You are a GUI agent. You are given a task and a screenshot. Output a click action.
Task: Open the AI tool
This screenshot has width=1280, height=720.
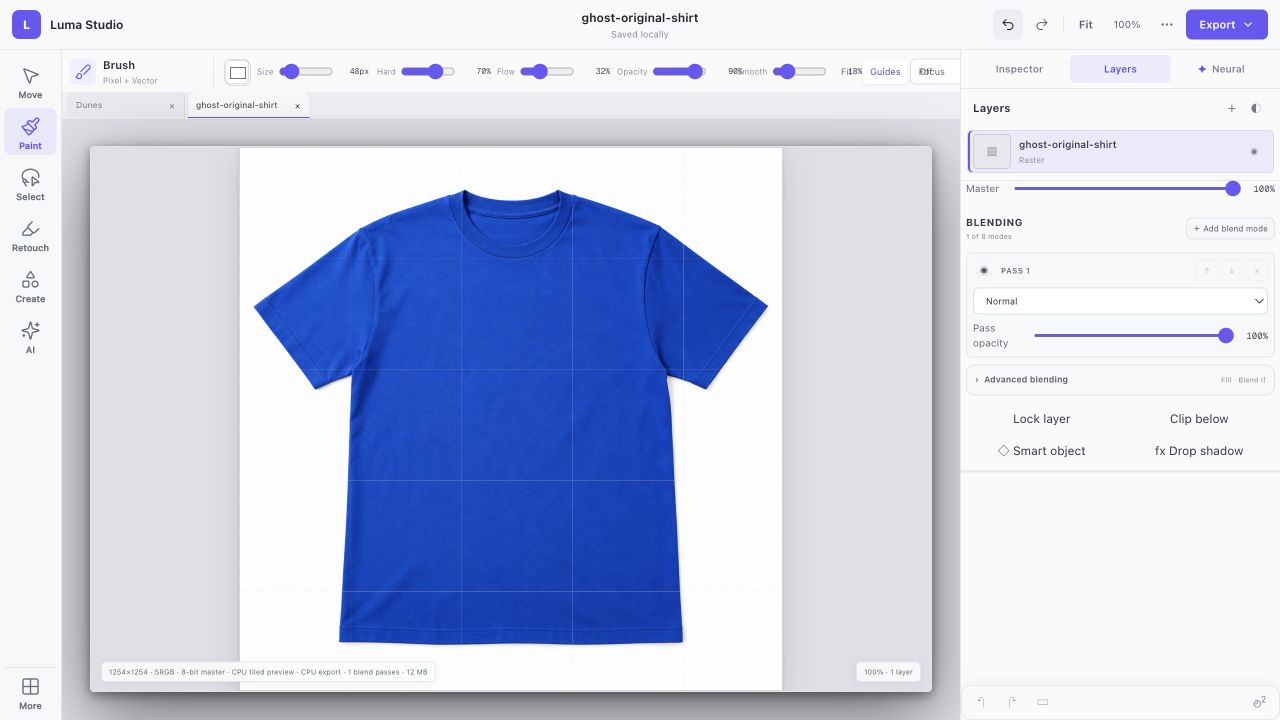click(x=30, y=337)
